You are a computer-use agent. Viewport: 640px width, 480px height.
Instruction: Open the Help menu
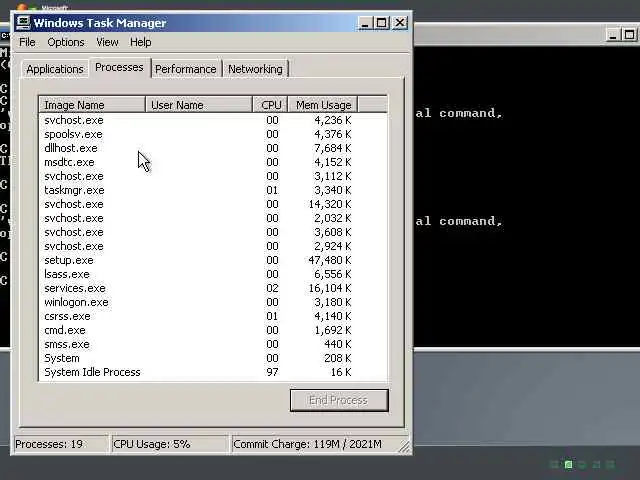click(x=140, y=42)
